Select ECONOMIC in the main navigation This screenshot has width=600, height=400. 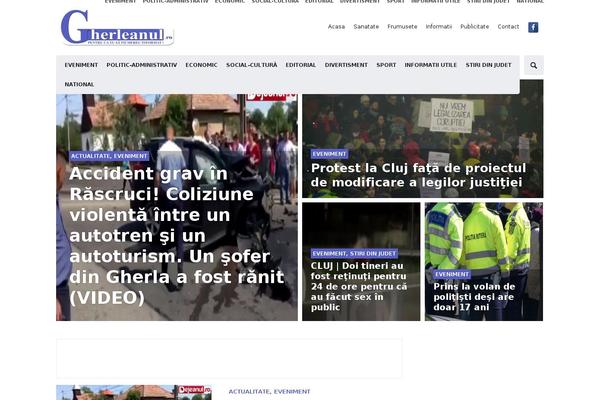click(201, 65)
